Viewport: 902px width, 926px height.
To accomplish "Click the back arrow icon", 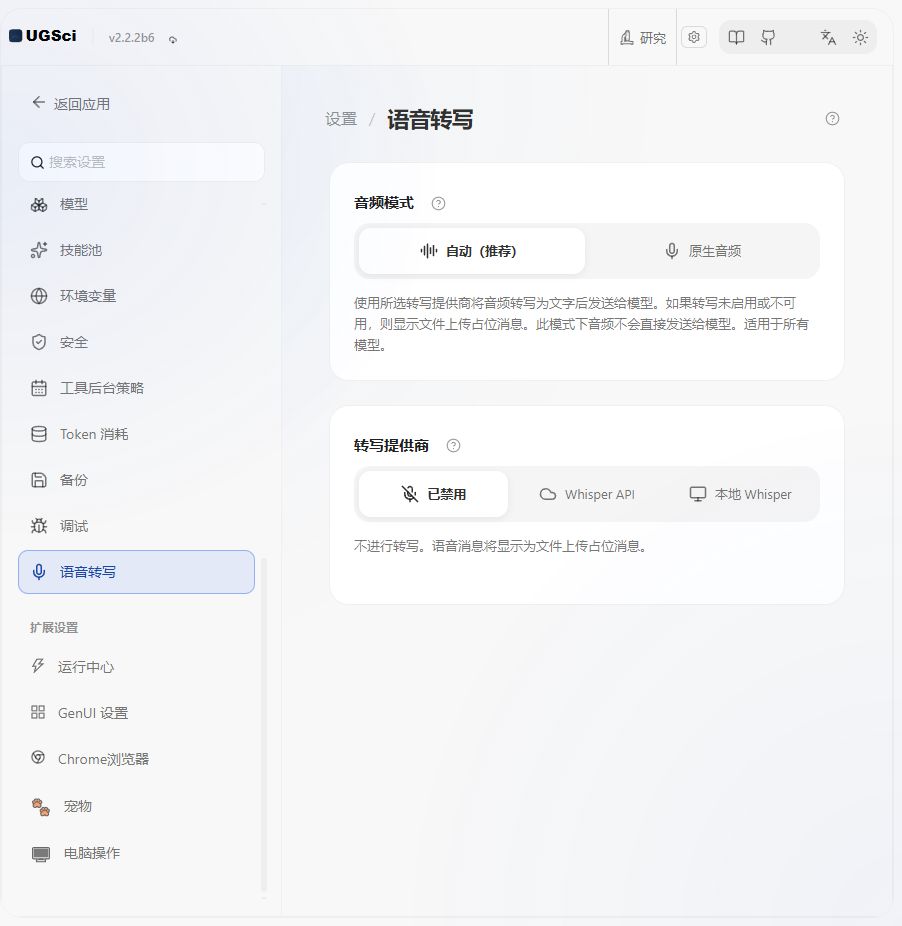I will pyautogui.click(x=38, y=103).
